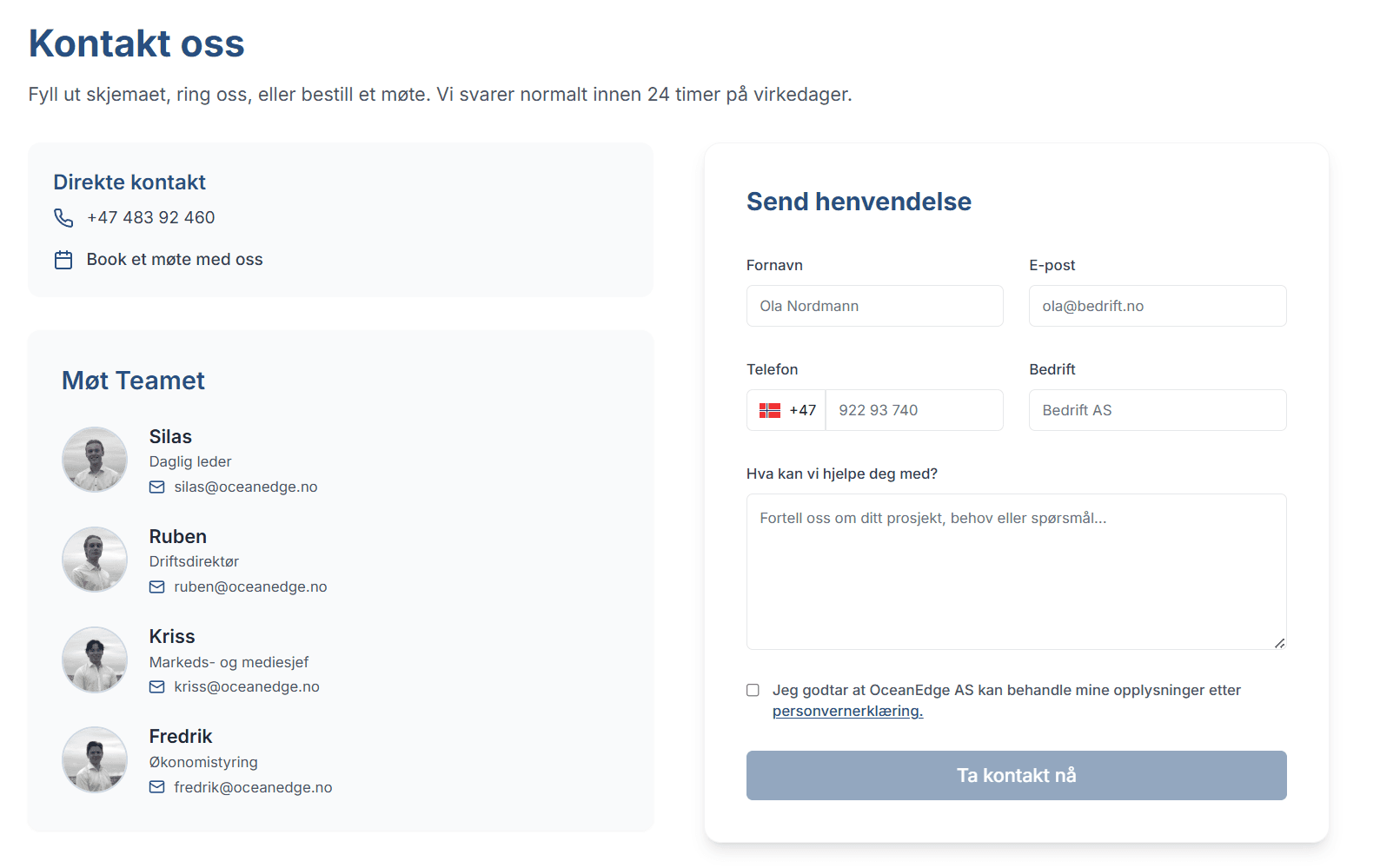Click the phone number field showing 922 93 740
This screenshot has height=868, width=1380.
pyautogui.click(x=914, y=410)
